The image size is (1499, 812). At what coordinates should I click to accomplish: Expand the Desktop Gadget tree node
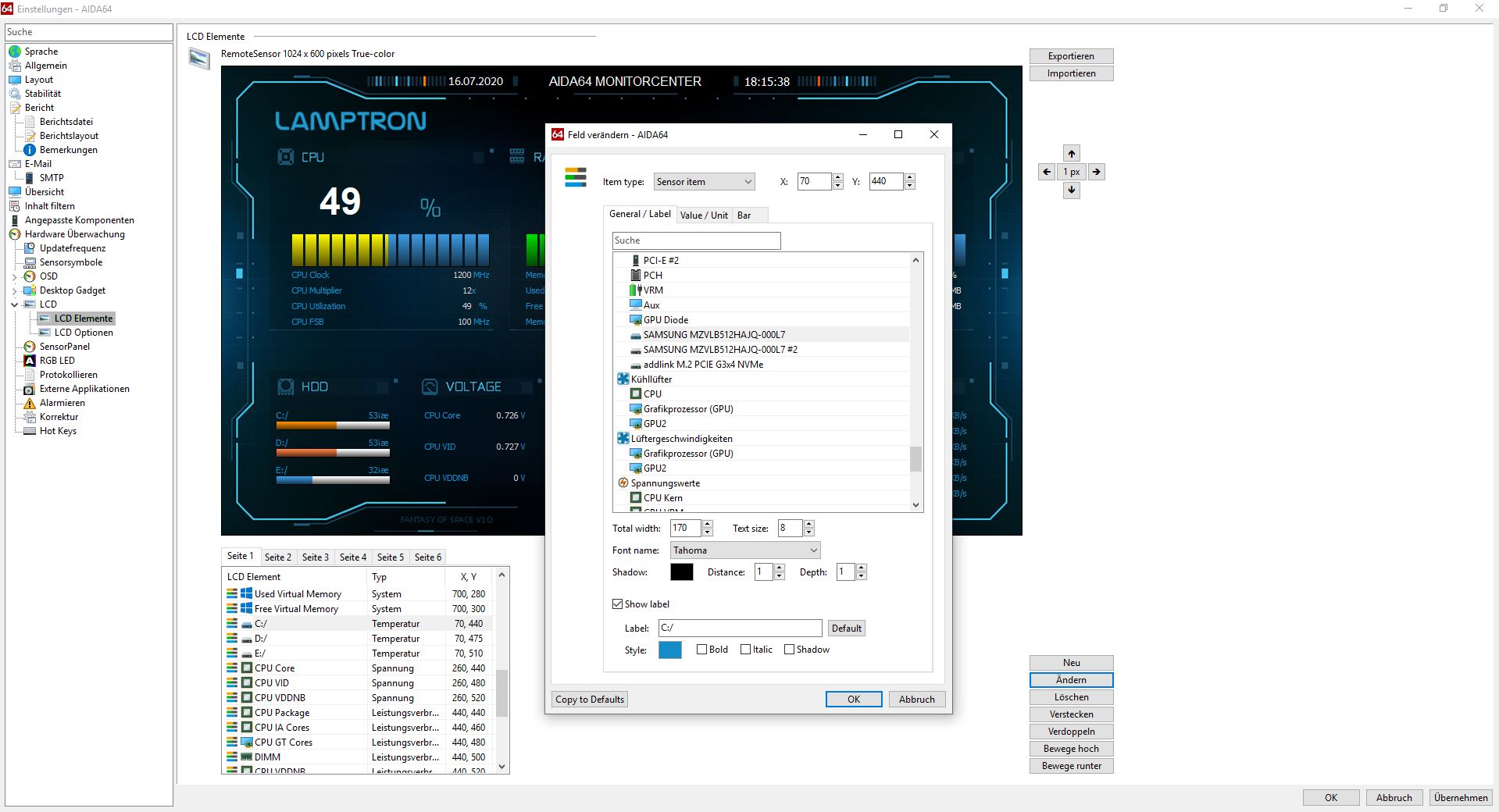point(15,290)
